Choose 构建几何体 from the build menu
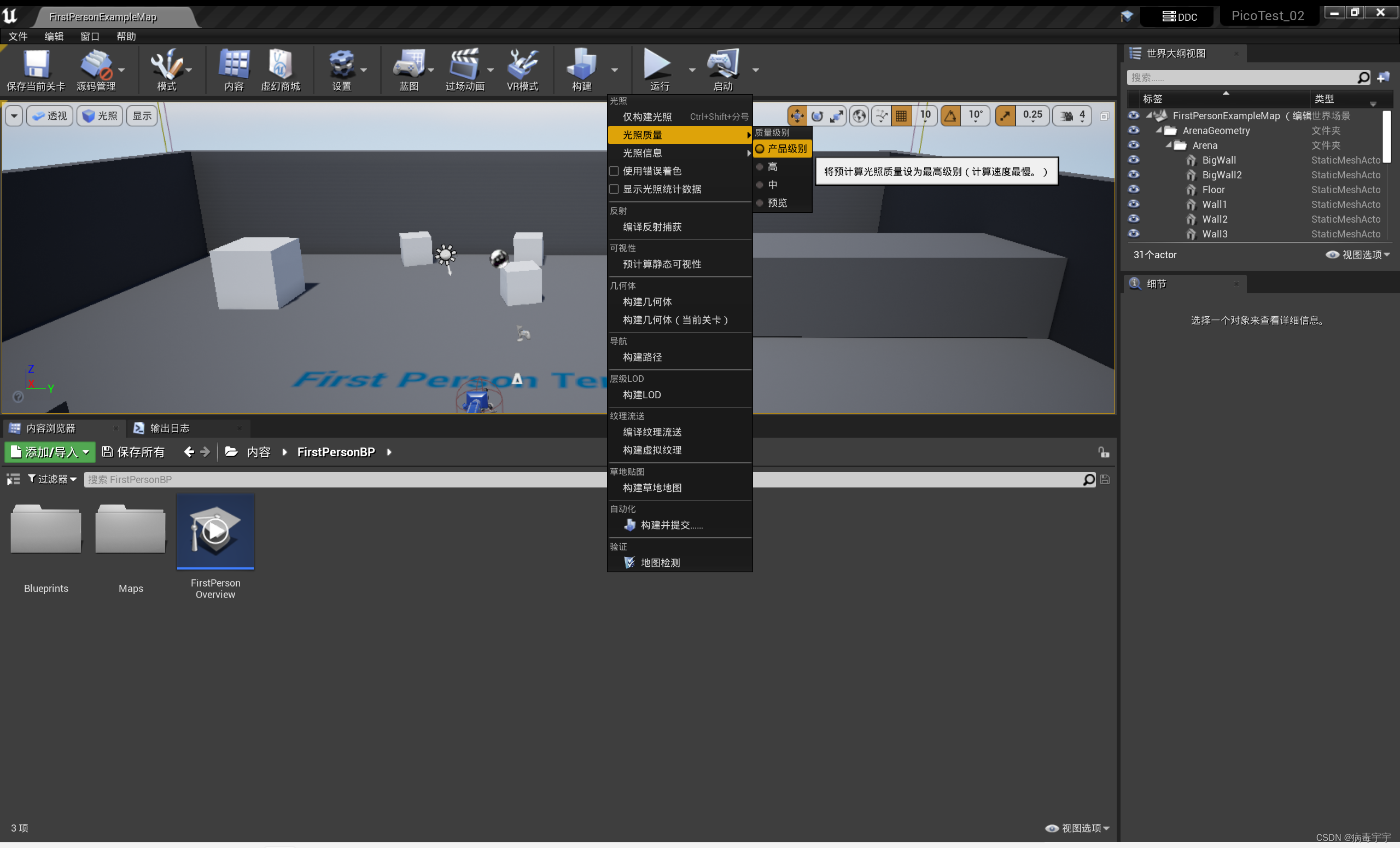This screenshot has height=848, width=1400. [647, 302]
